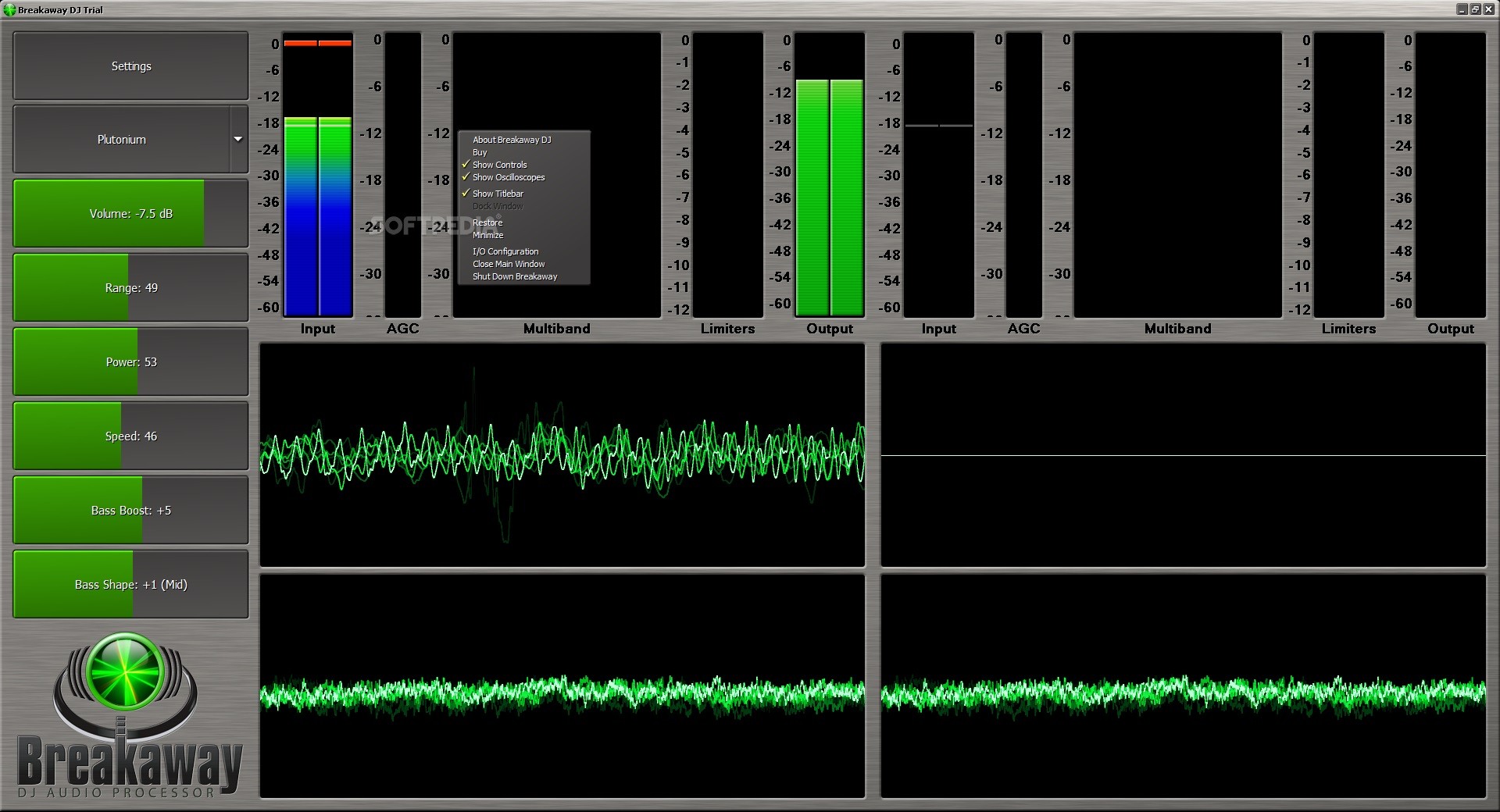Click the left Limiters meter

[728, 176]
